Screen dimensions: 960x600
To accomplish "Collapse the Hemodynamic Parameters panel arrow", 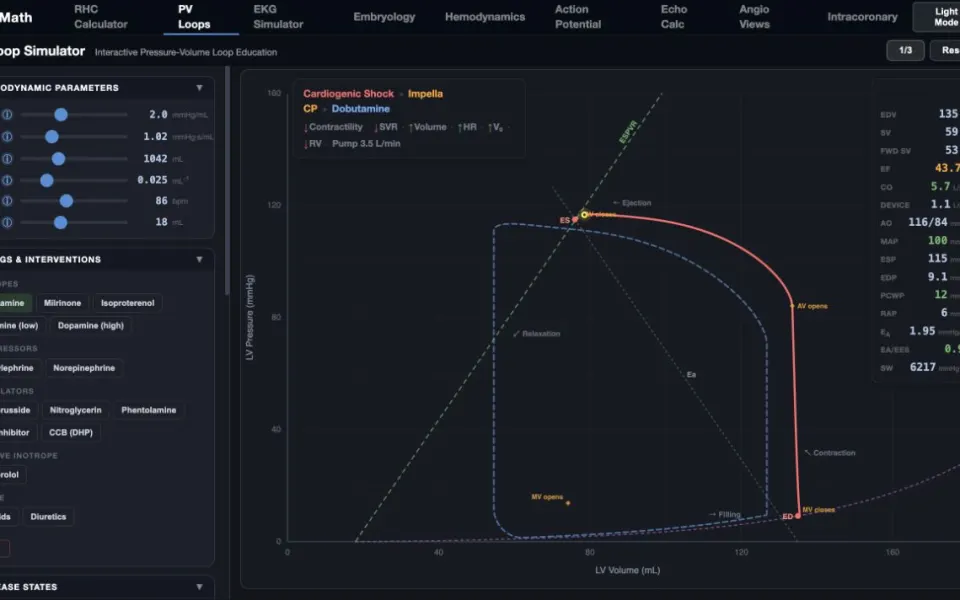I will (199, 88).
